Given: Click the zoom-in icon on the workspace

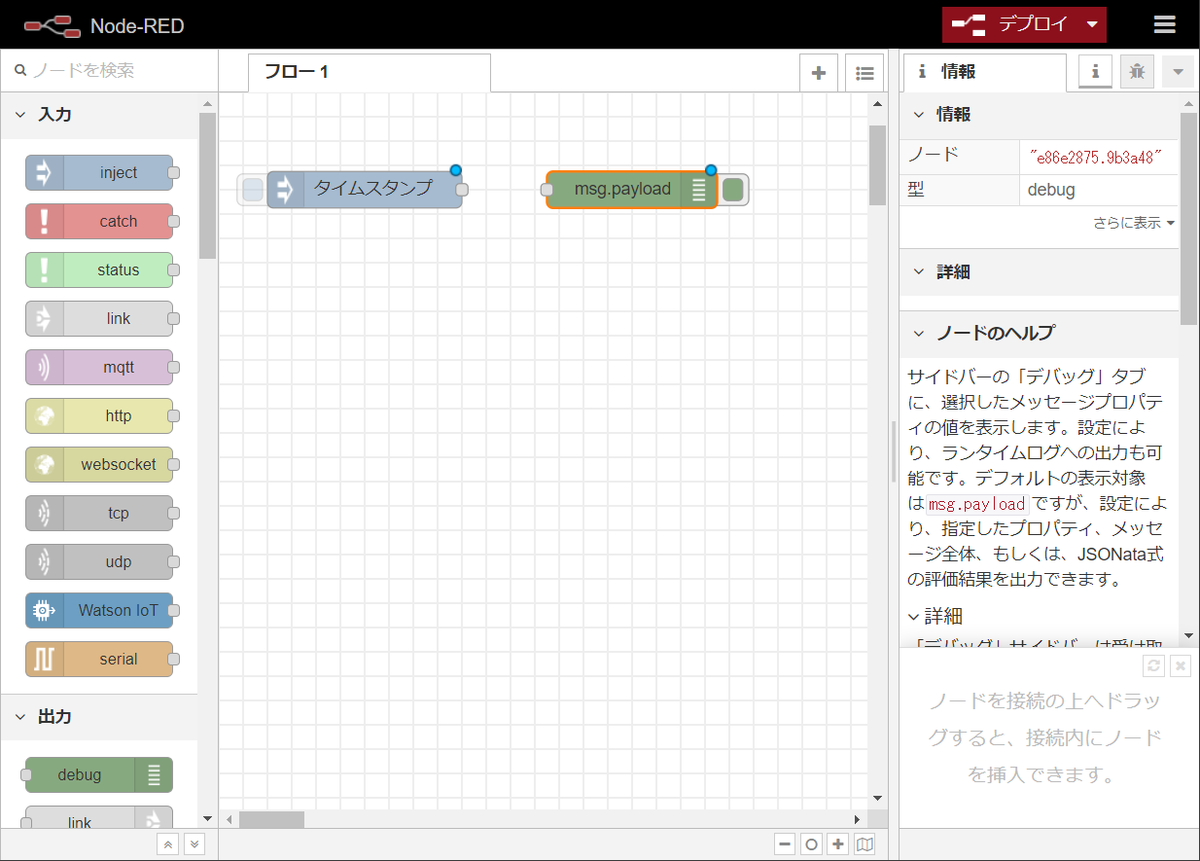Looking at the screenshot, I should (838, 843).
